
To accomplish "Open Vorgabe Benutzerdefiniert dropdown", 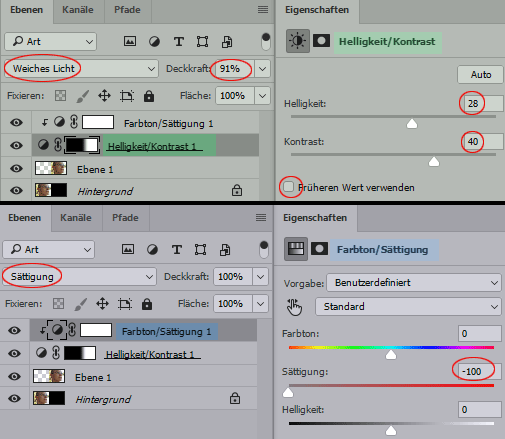I will [414, 283].
